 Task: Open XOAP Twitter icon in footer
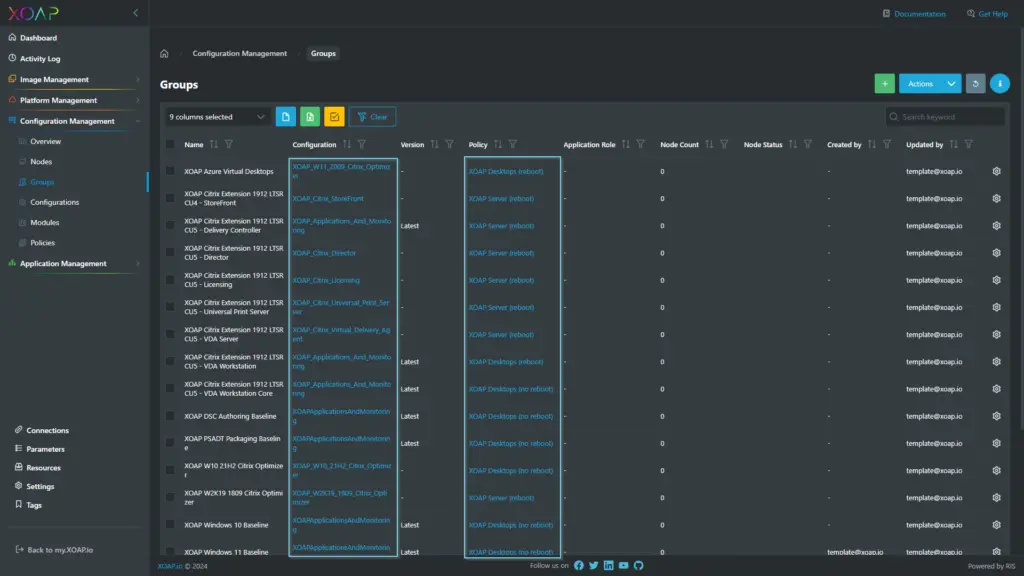(x=594, y=566)
